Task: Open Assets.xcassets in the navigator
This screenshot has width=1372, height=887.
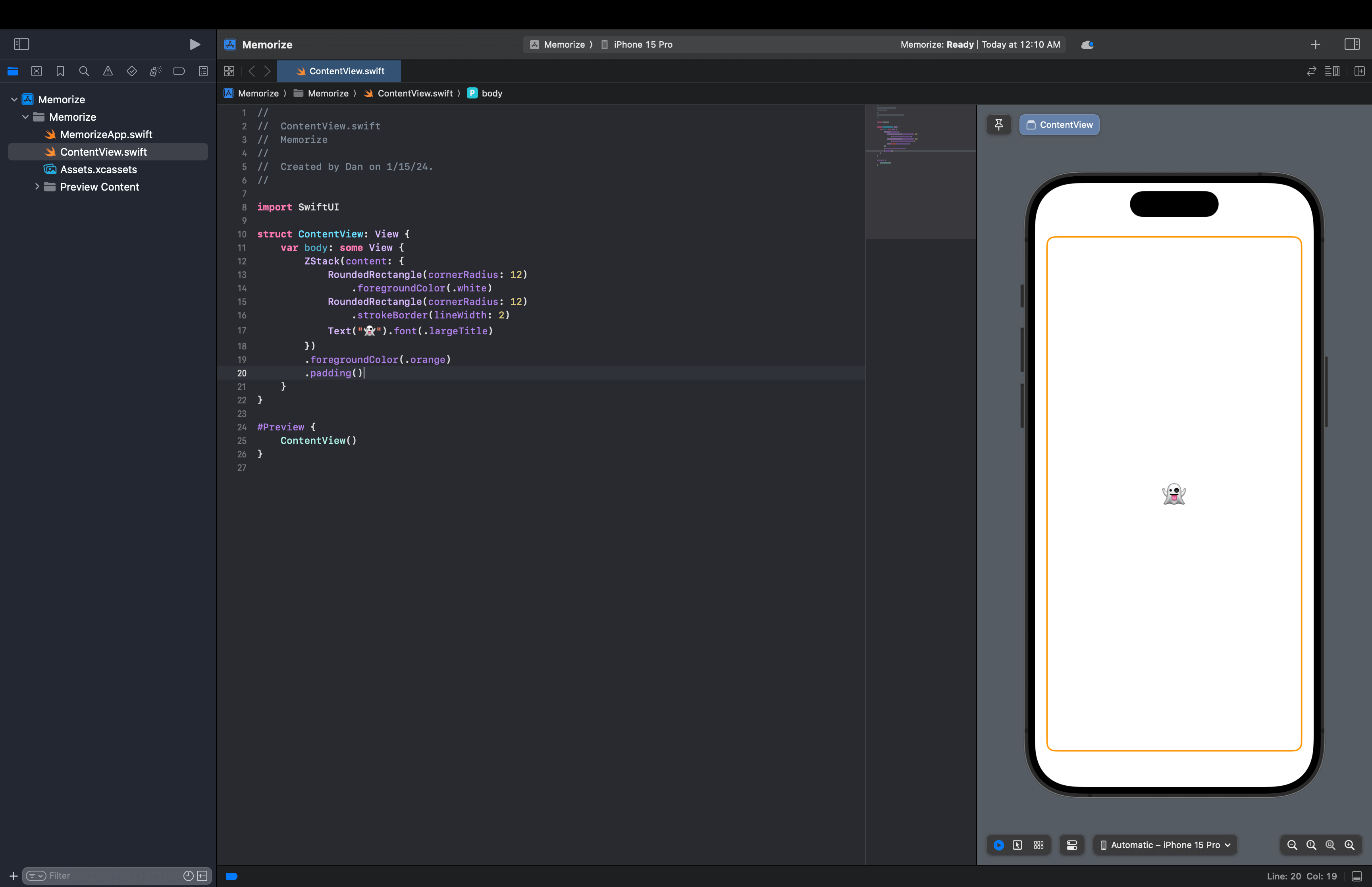Action: (x=98, y=169)
